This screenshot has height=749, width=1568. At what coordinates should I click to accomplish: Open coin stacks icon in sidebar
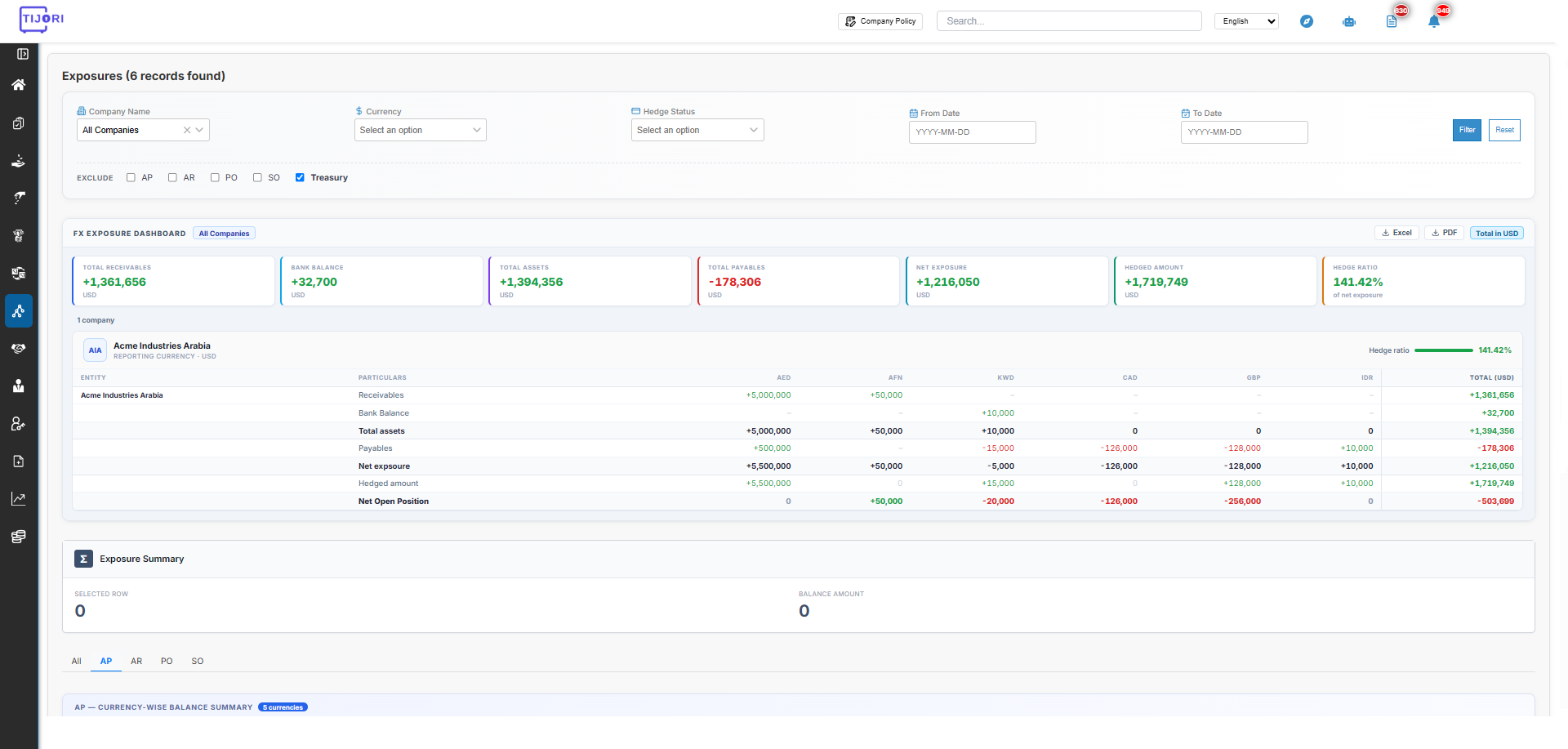click(18, 537)
